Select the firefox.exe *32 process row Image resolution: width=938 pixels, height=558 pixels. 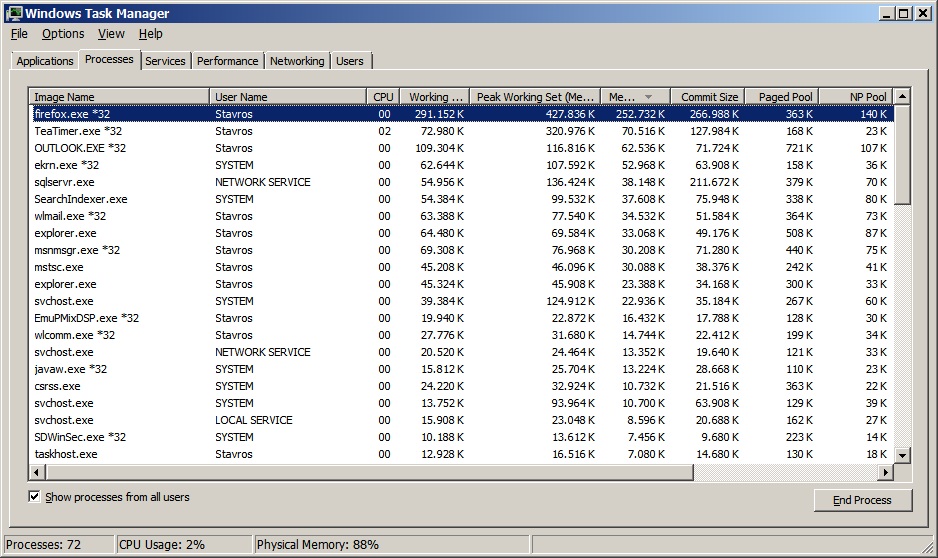coord(461,114)
